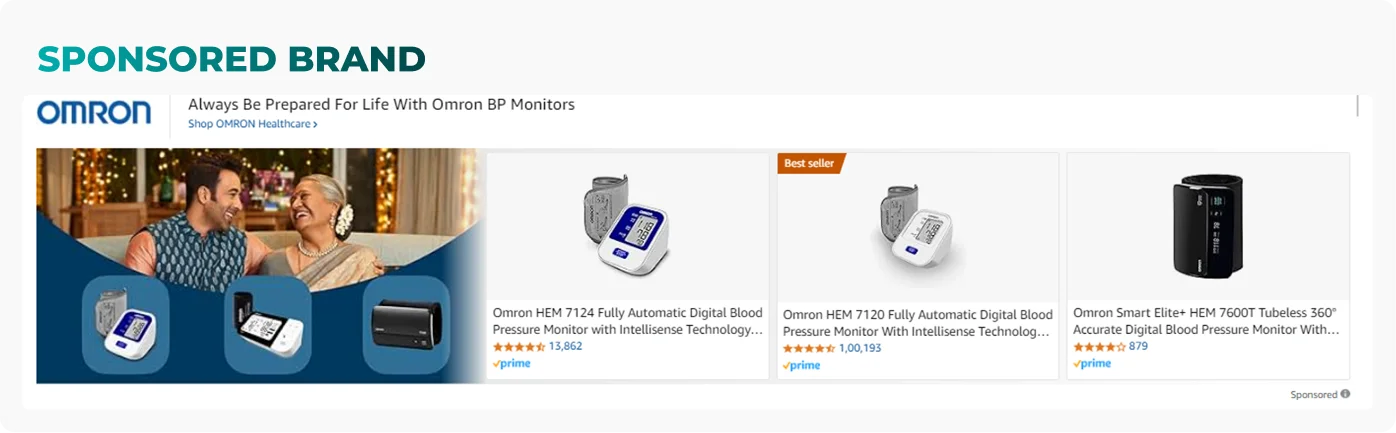Image resolution: width=1396 pixels, height=433 pixels.
Task: Click the Omron HEM 7120 product title
Action: tap(918, 323)
